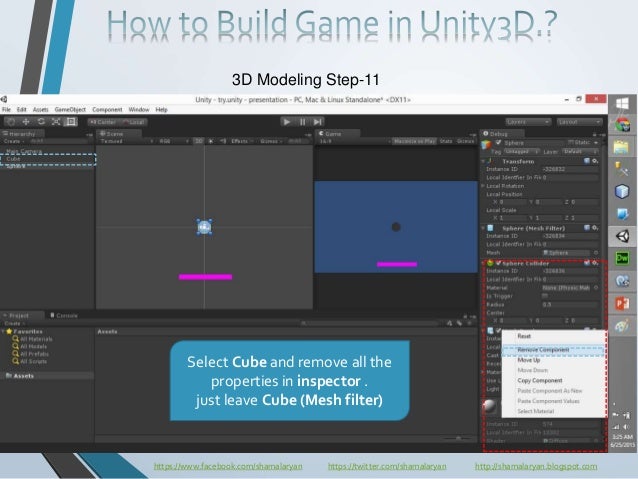
Task: Open the RGB render mode dropdown
Action: click(174, 141)
